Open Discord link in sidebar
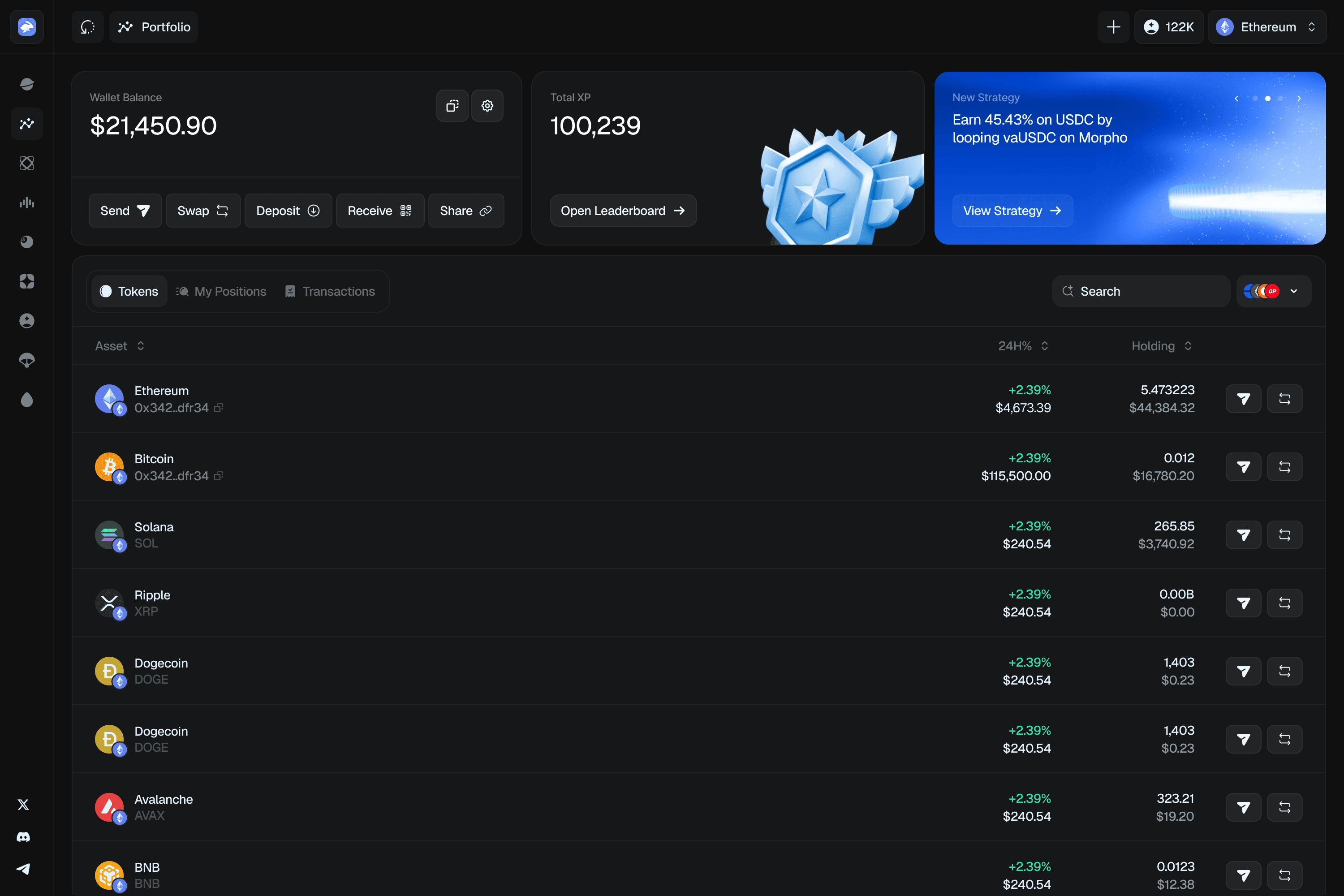 click(x=23, y=836)
